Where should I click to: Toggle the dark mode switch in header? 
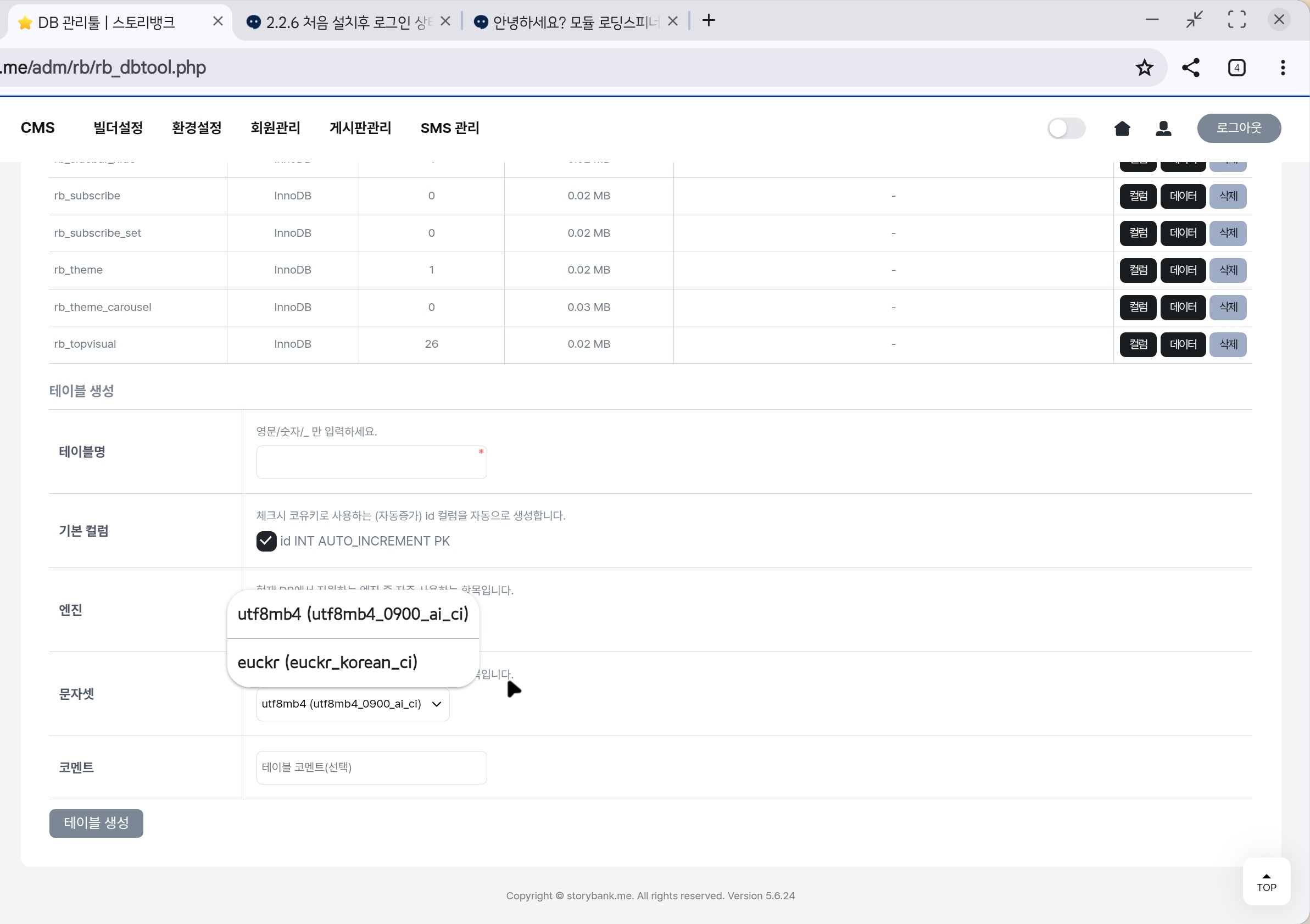point(1066,129)
